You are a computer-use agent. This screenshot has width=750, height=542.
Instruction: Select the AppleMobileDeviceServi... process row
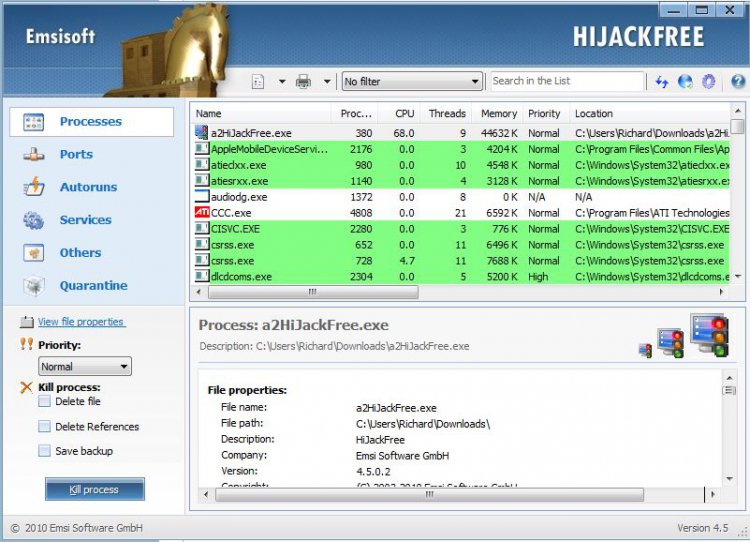462,149
